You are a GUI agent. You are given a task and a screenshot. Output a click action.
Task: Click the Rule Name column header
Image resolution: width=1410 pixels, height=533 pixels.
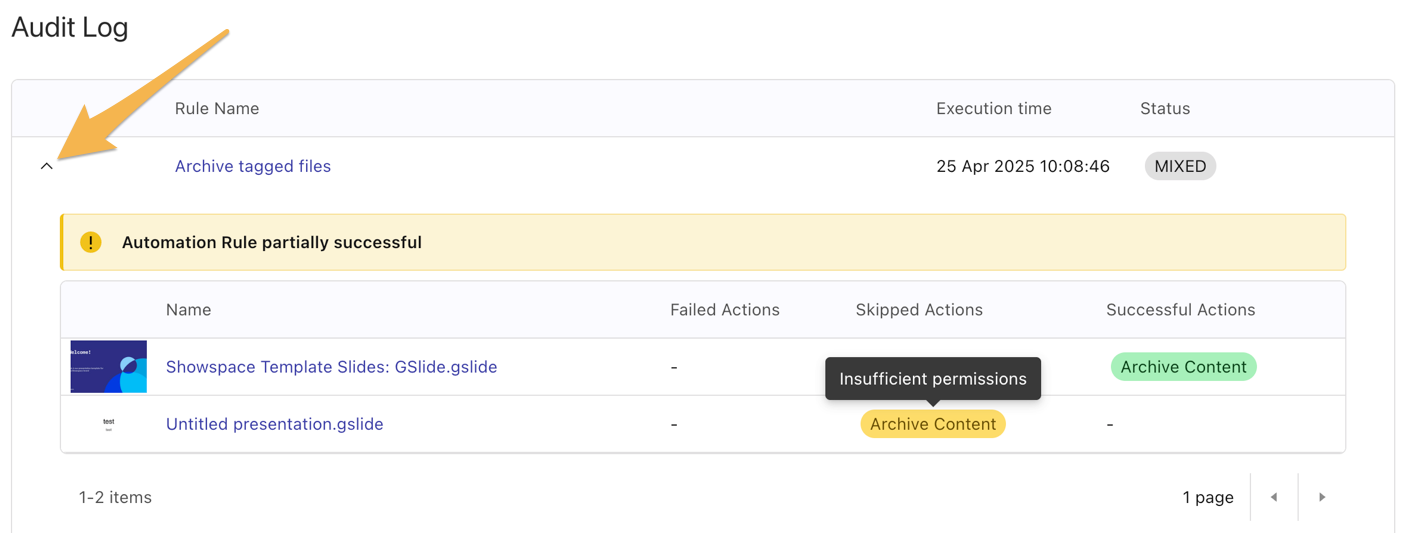coord(217,108)
